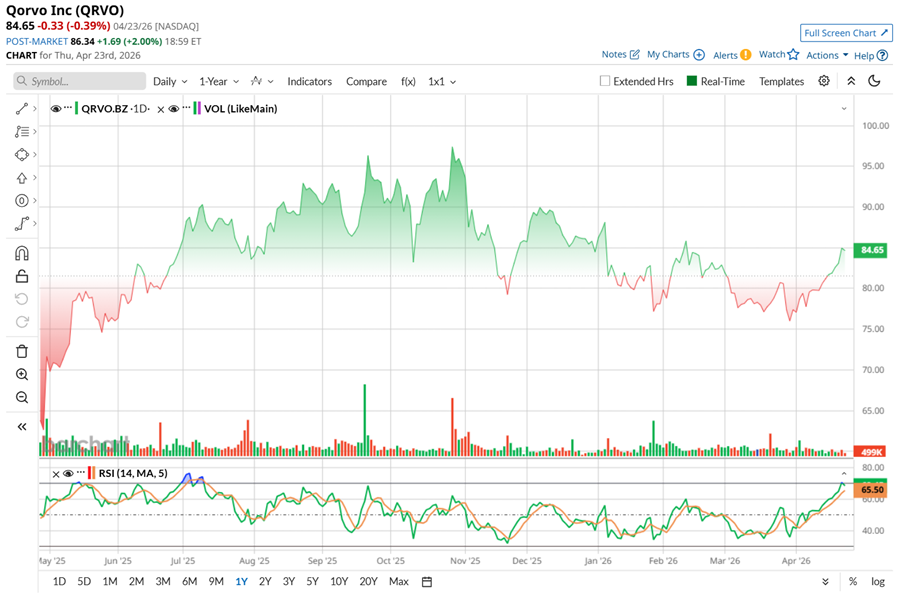Toggle VOL indicator visibility eye
Image resolution: width=902 pixels, height=593 pixels.
pyautogui.click(x=174, y=109)
